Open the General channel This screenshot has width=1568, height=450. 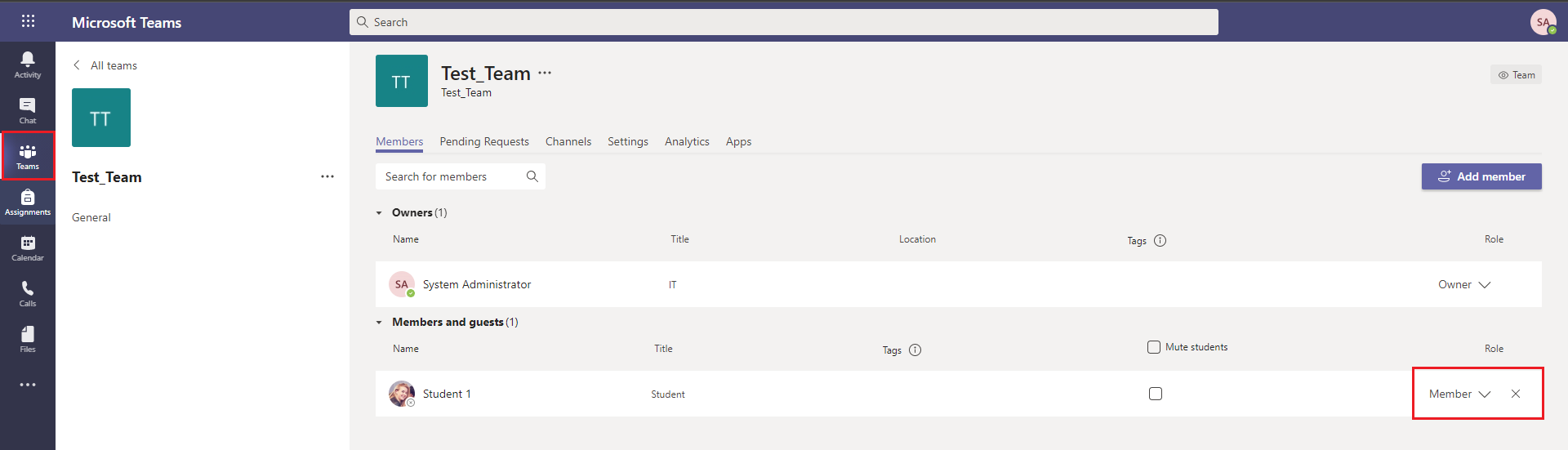click(x=91, y=217)
